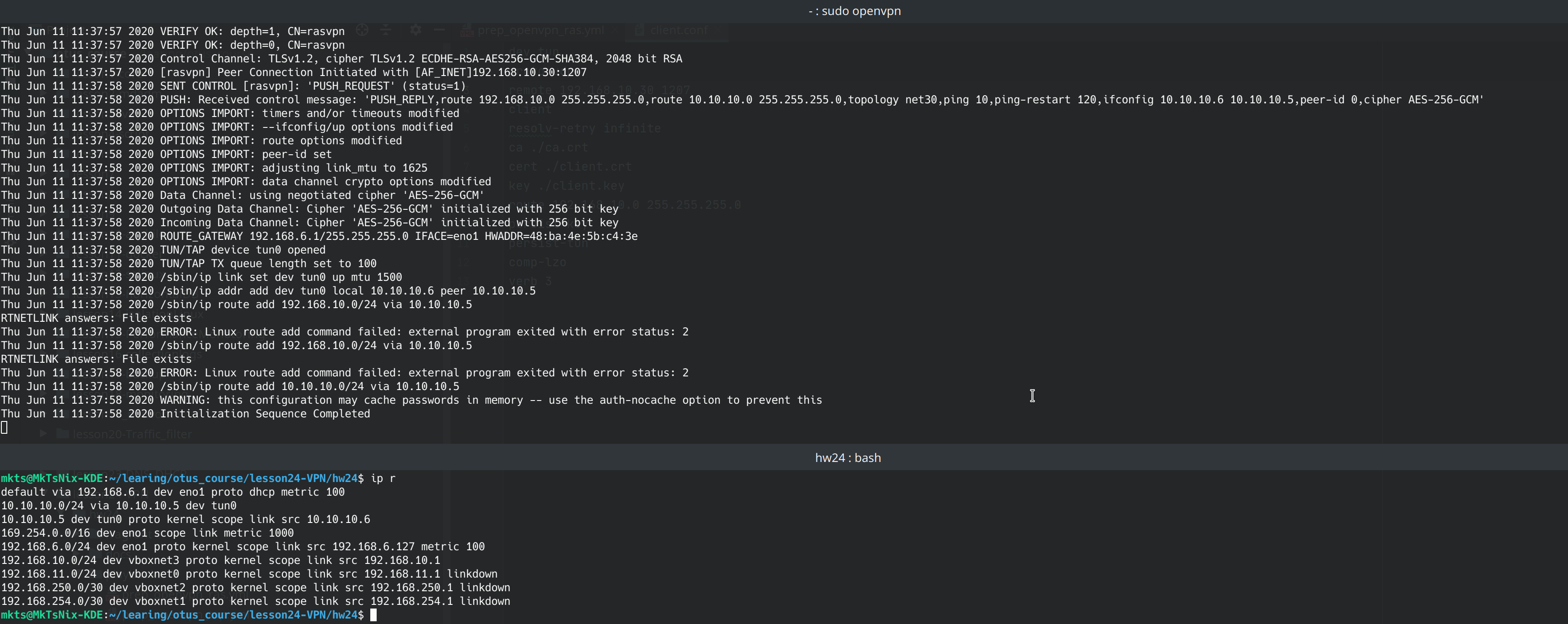Switch to the client.conf tab
Image resolution: width=1568 pixels, height=624 pixels.
(678, 30)
